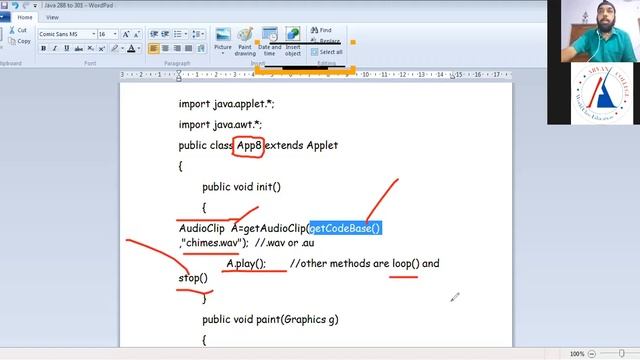640x360 pixels.
Task: Insert a Picture using the ribbon icon
Action: [x=223, y=35]
